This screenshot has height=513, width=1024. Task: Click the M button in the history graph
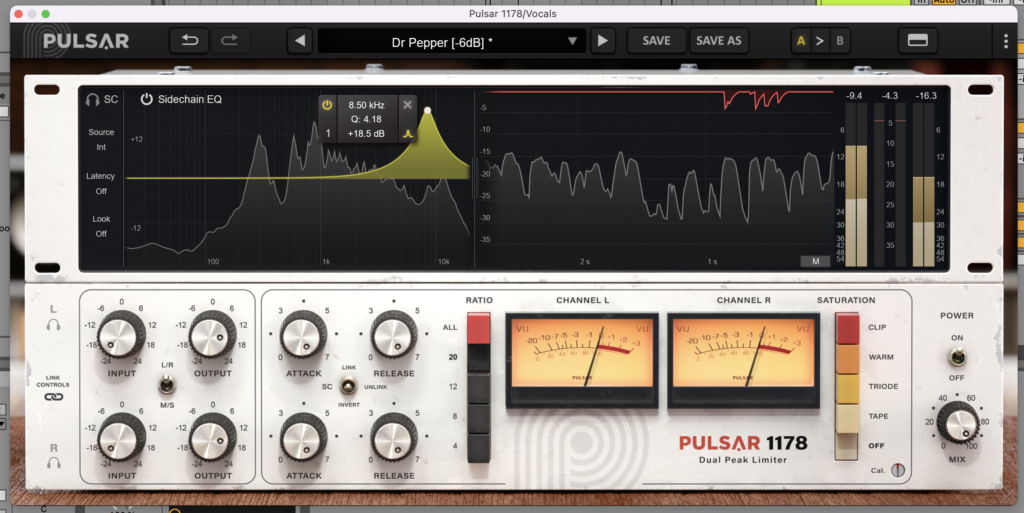[x=815, y=261]
